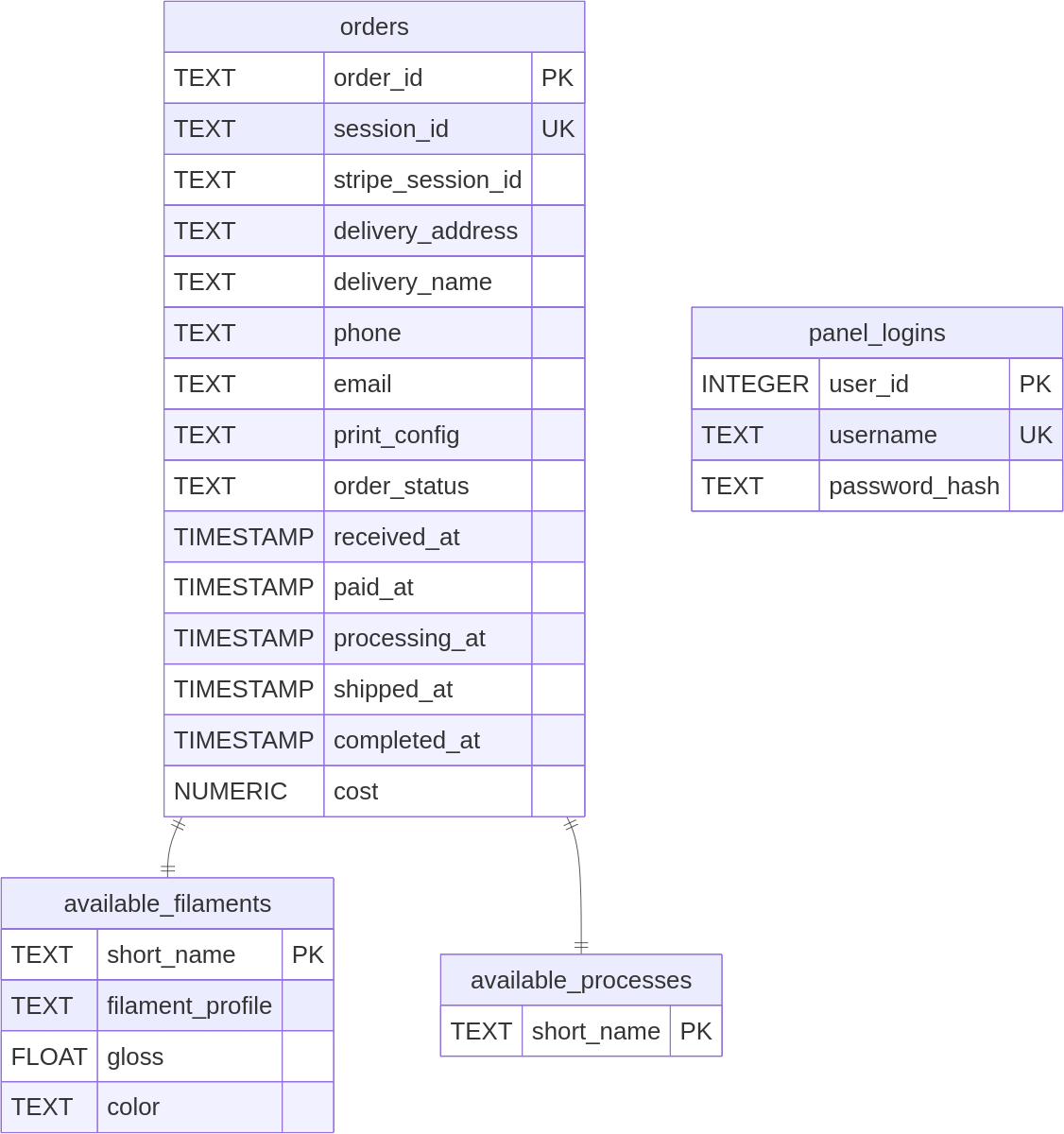Select the order_id field in orders
1064x1134 pixels.
pyautogui.click(x=378, y=77)
